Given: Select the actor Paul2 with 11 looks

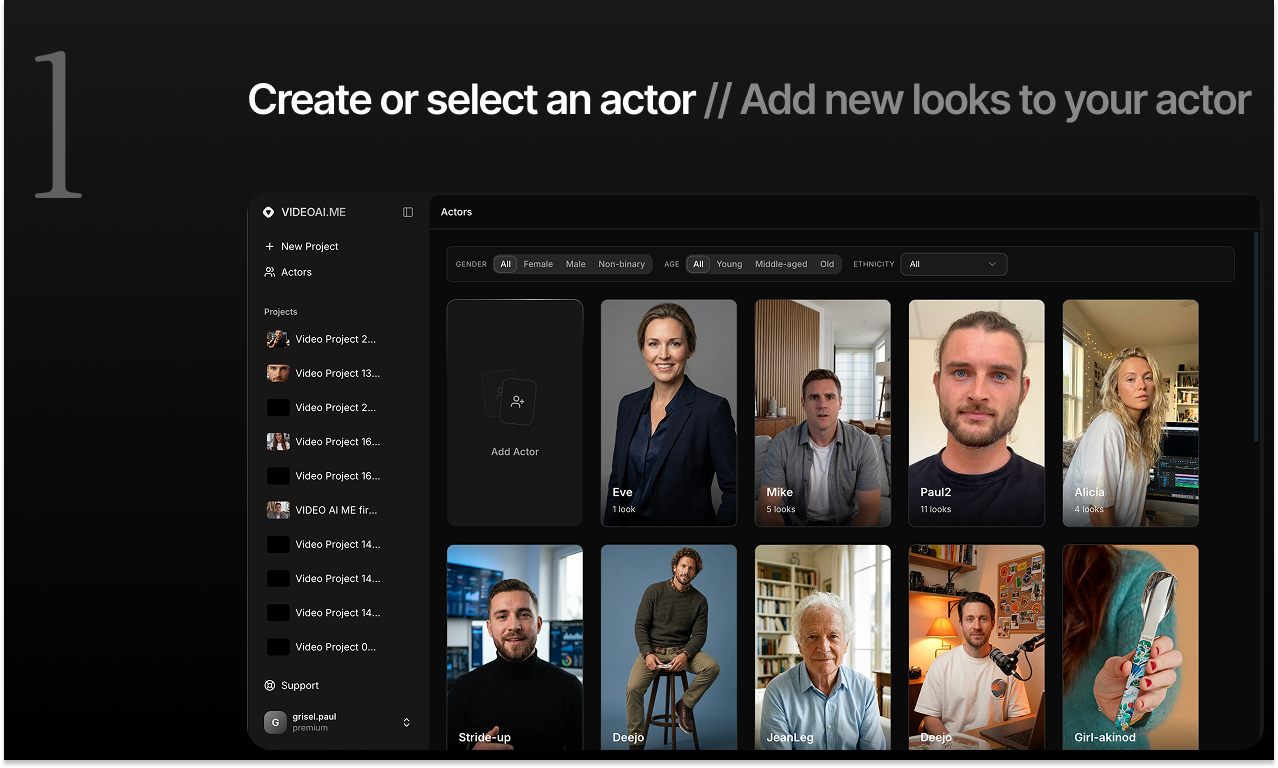Looking at the screenshot, I should click(976, 413).
